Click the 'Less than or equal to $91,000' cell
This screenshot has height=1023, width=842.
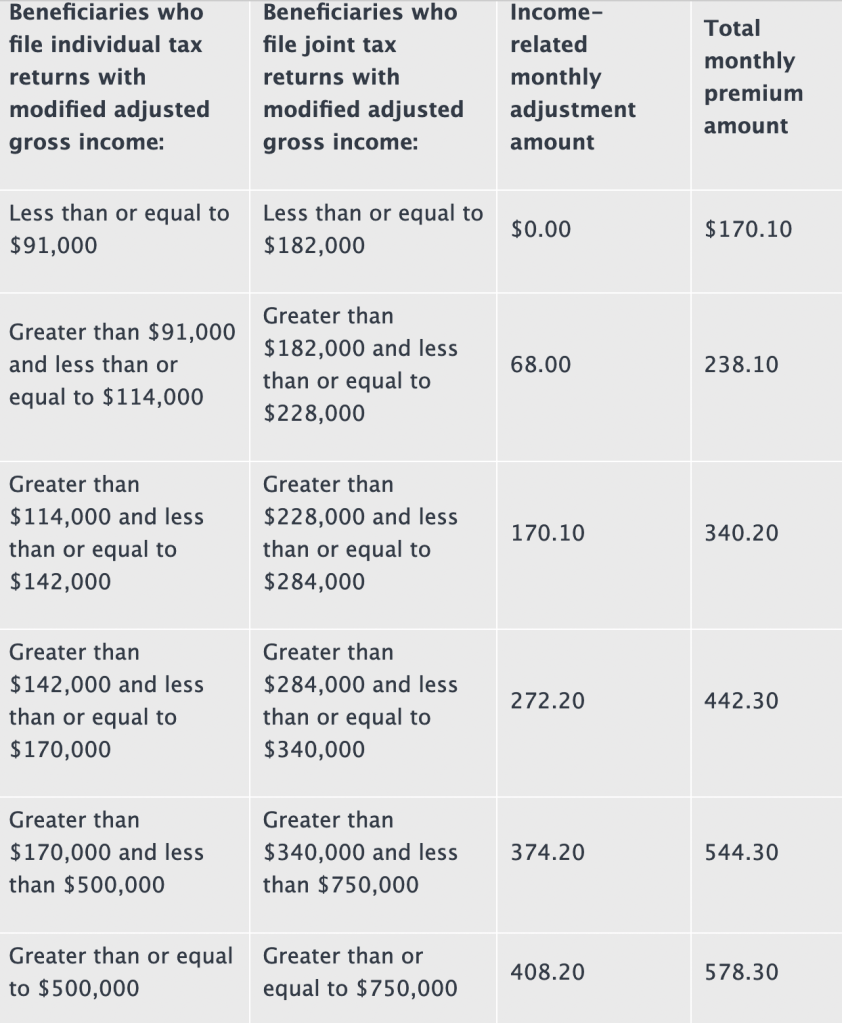coord(119,229)
